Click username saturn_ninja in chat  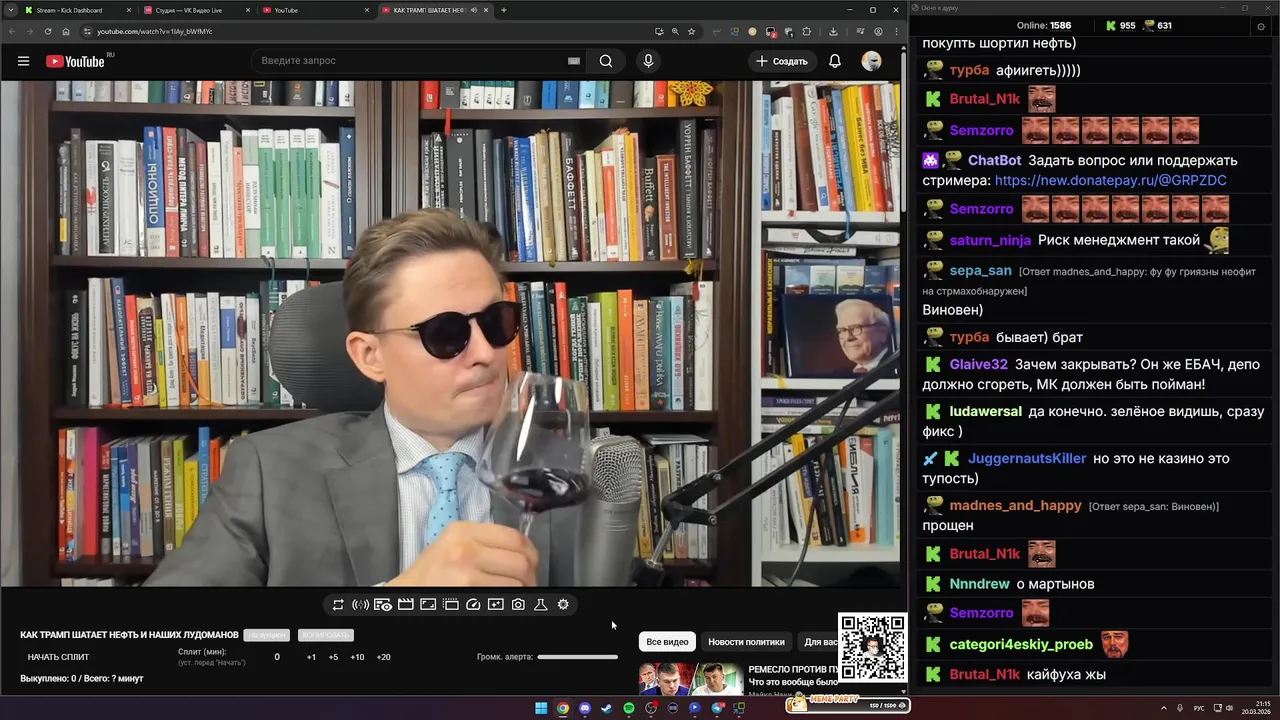(990, 240)
